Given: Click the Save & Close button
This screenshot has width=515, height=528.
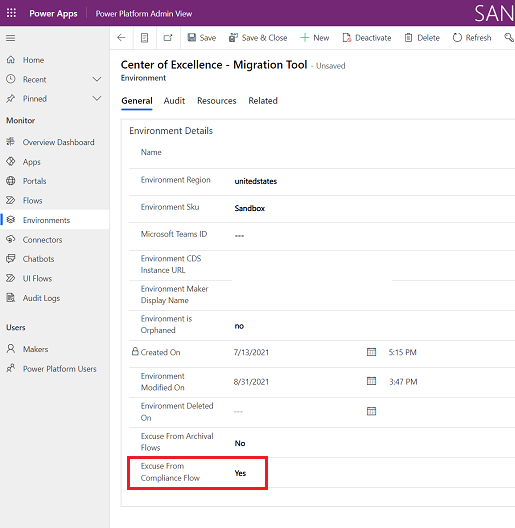Looking at the screenshot, I should click(x=258, y=38).
